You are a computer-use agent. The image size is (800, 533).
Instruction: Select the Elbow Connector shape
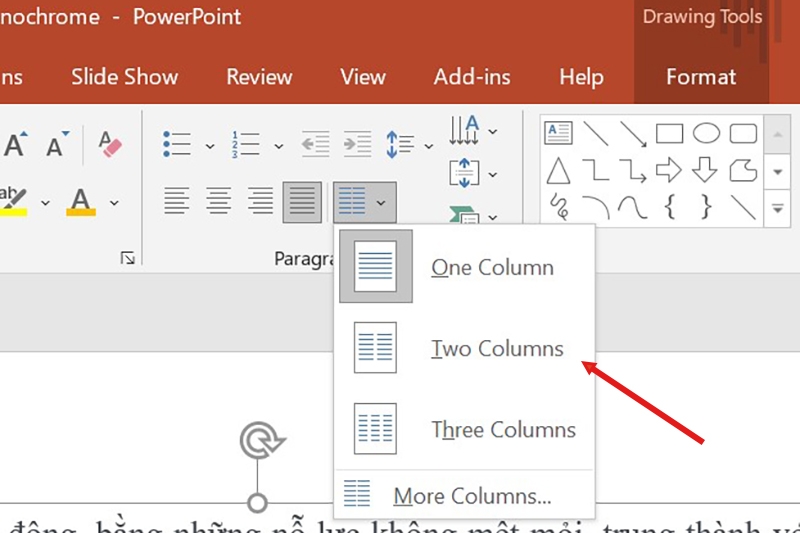[x=595, y=170]
